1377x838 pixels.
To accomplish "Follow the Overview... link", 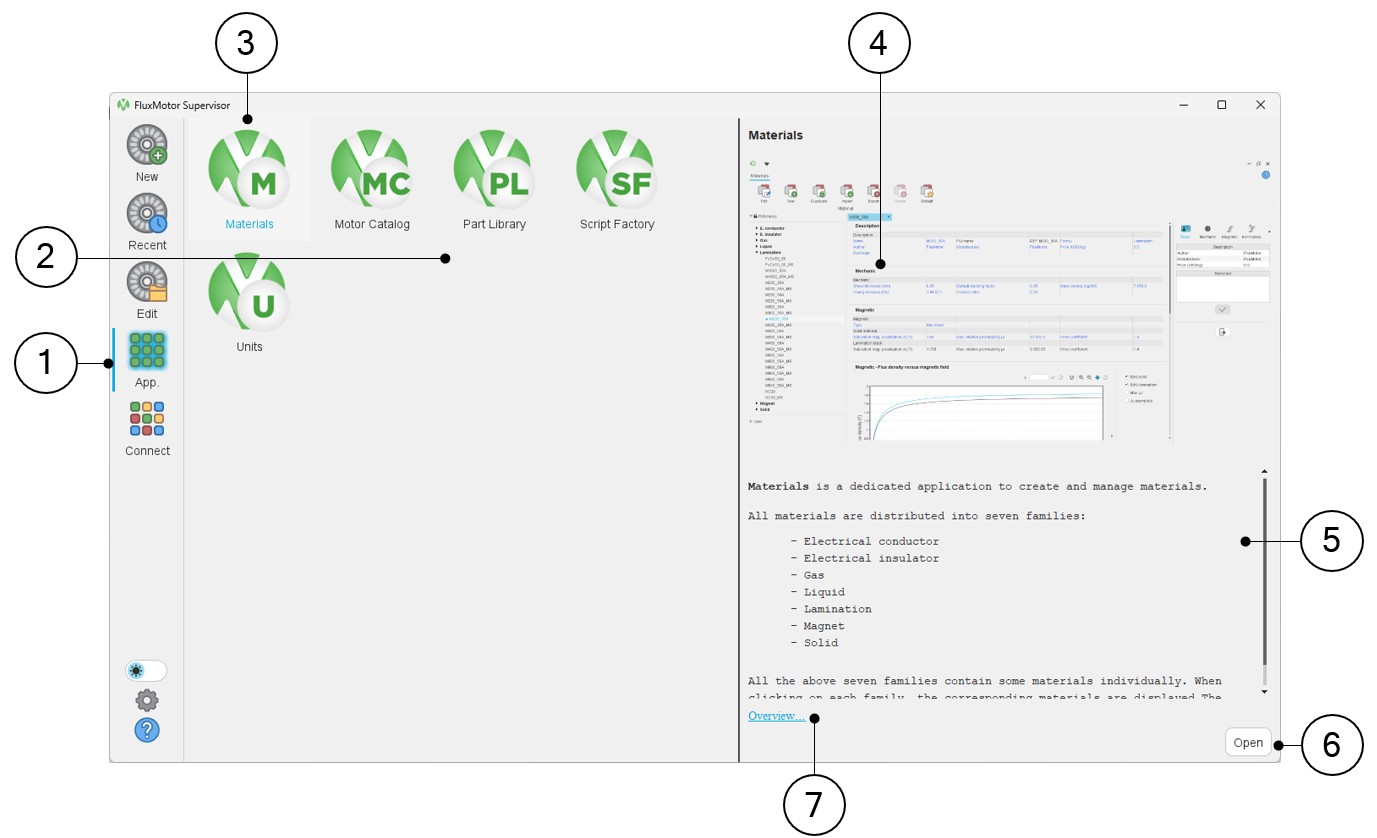I will pyautogui.click(x=776, y=716).
